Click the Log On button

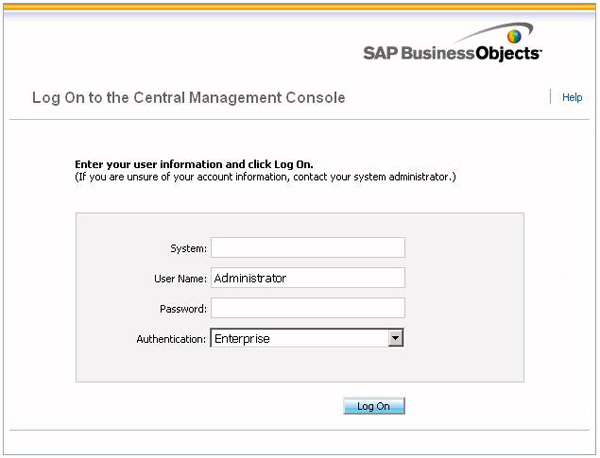[x=373, y=406]
